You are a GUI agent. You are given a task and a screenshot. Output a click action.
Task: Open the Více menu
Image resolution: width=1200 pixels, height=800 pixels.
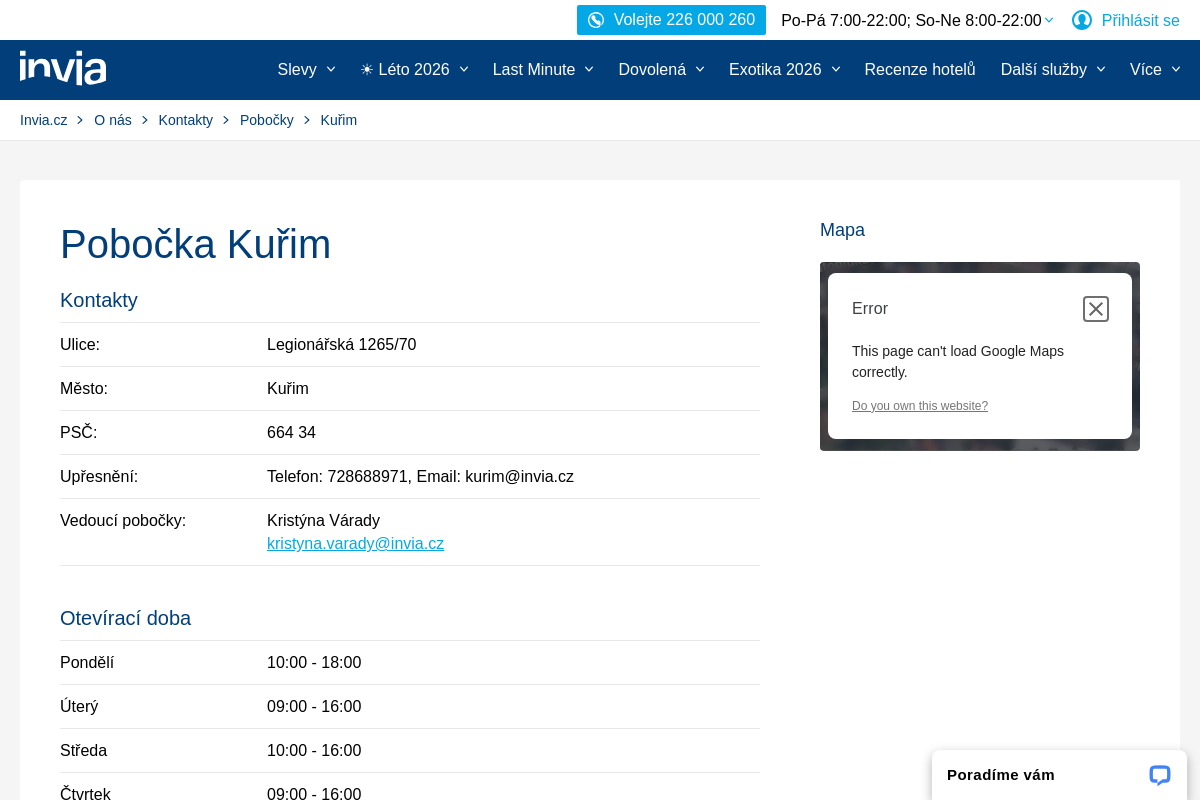point(1146,70)
